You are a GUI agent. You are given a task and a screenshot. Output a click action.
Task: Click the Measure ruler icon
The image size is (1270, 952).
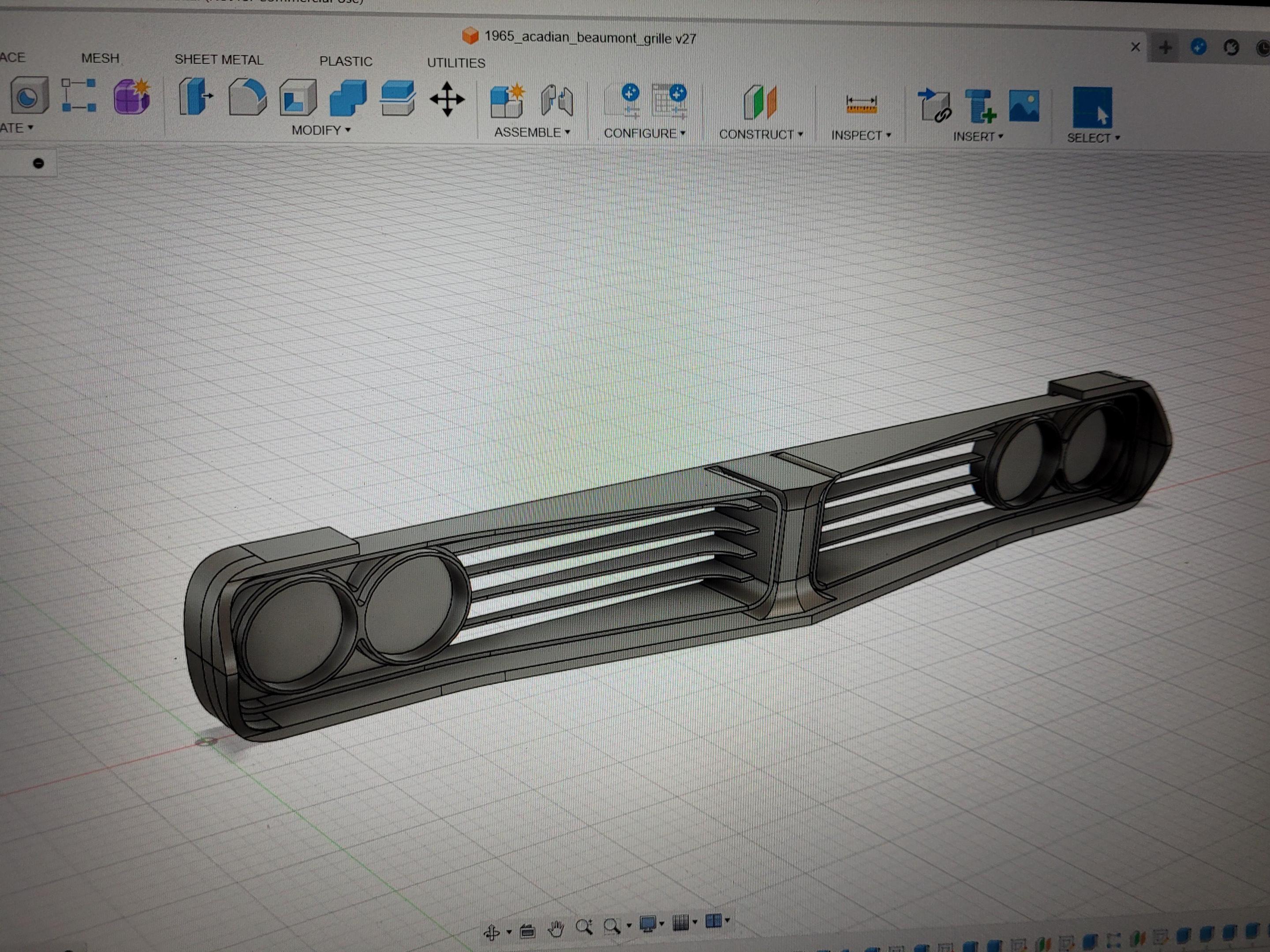click(861, 105)
